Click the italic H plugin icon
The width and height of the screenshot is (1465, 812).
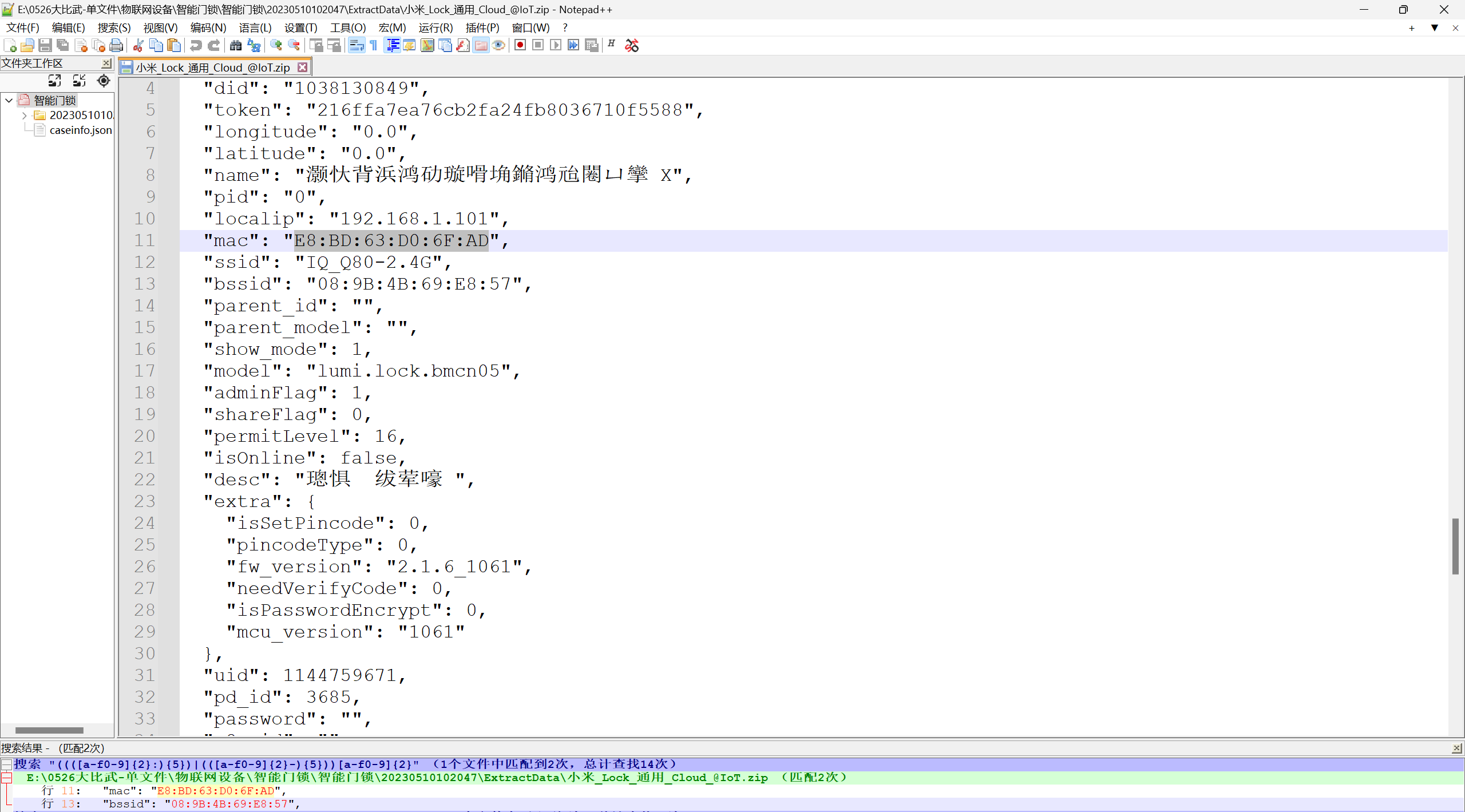click(612, 44)
